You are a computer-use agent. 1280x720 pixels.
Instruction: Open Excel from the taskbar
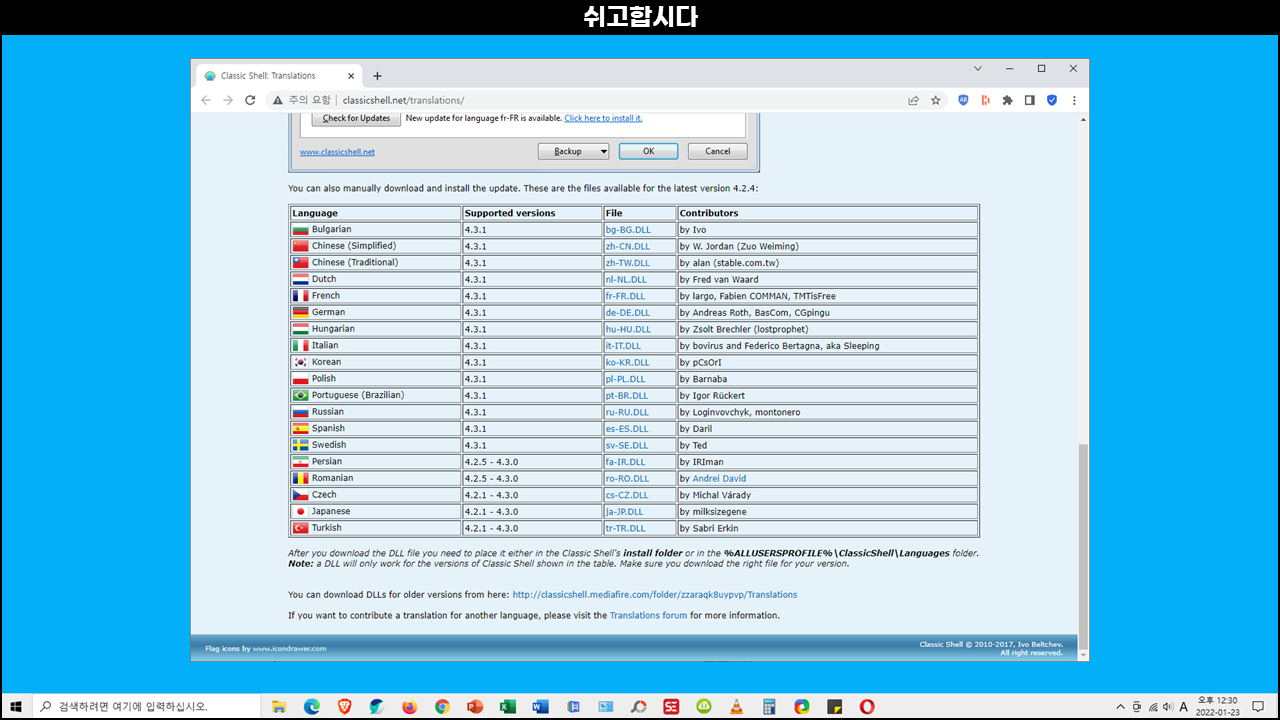click(507, 706)
